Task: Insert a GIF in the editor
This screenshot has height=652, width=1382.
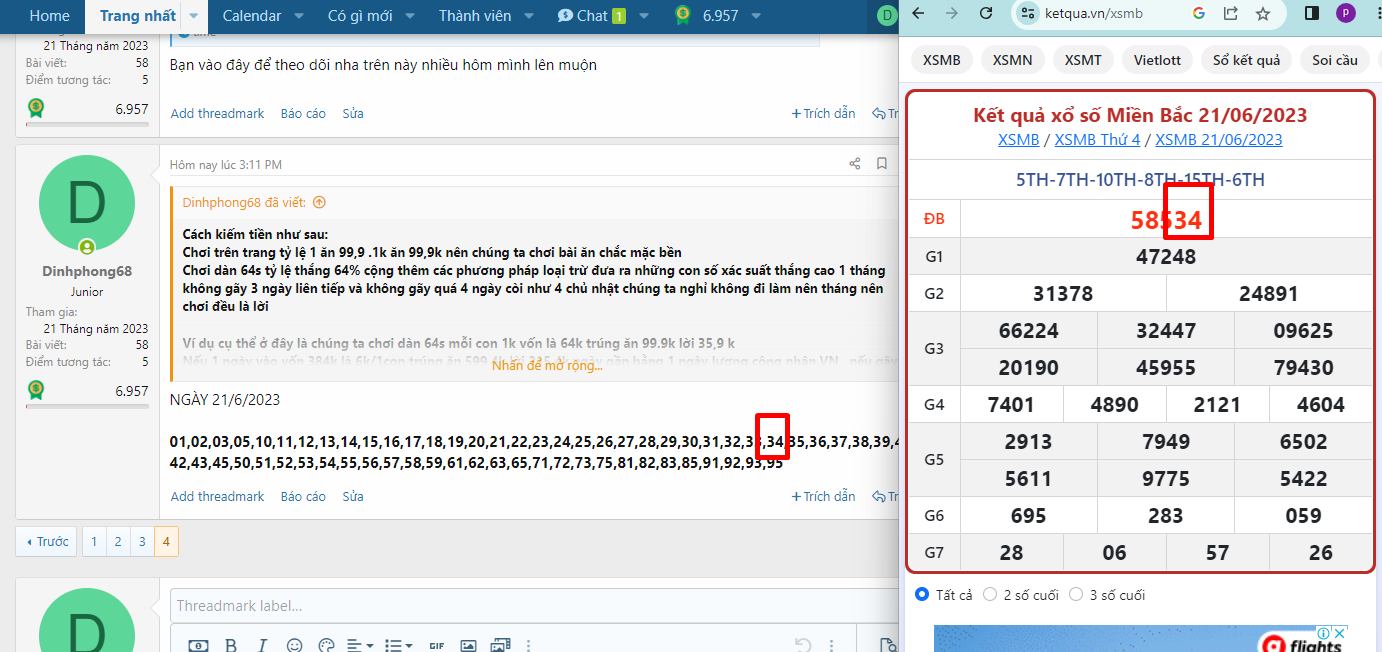Action: tap(436, 645)
